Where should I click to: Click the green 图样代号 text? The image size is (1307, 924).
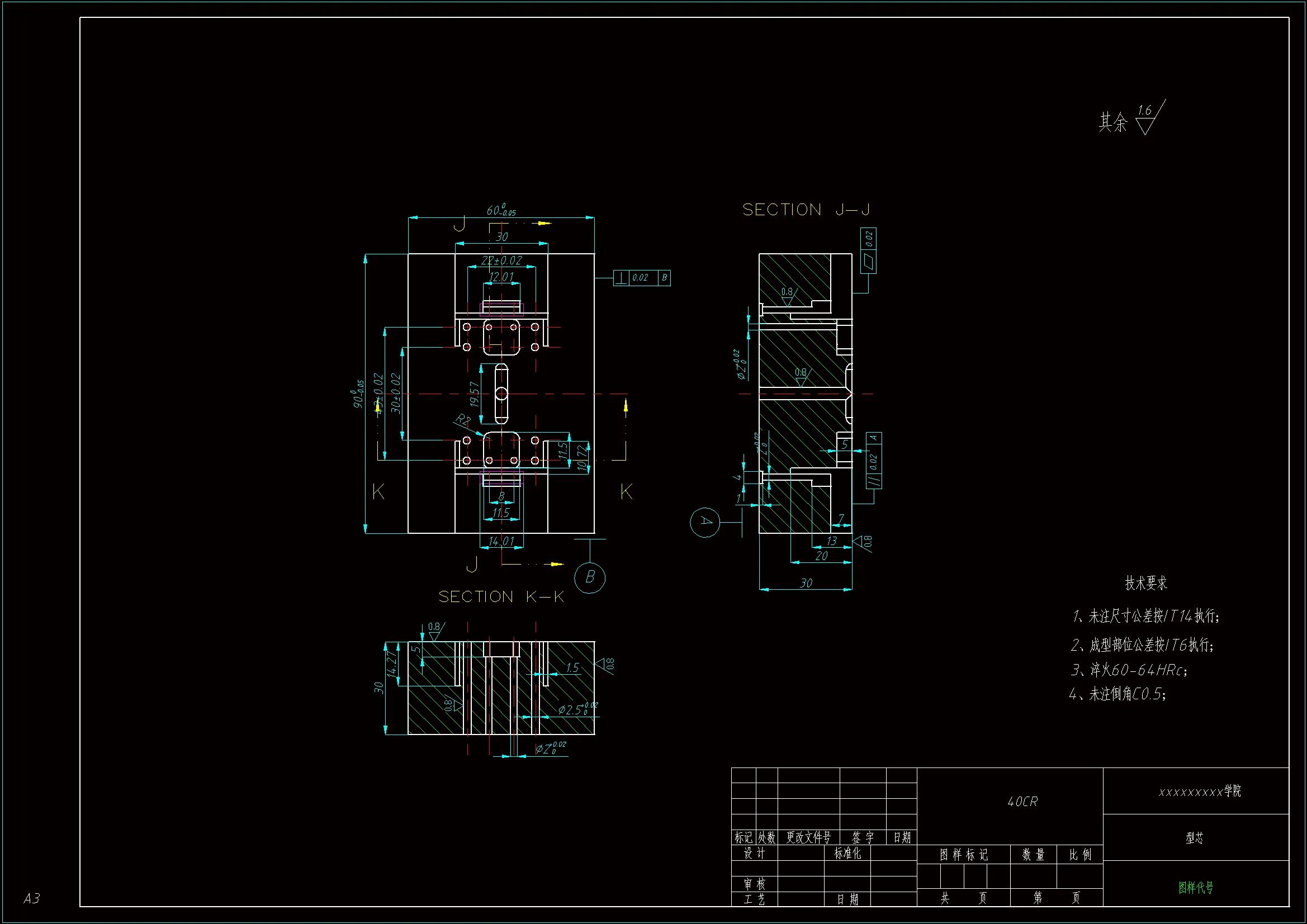1195,887
